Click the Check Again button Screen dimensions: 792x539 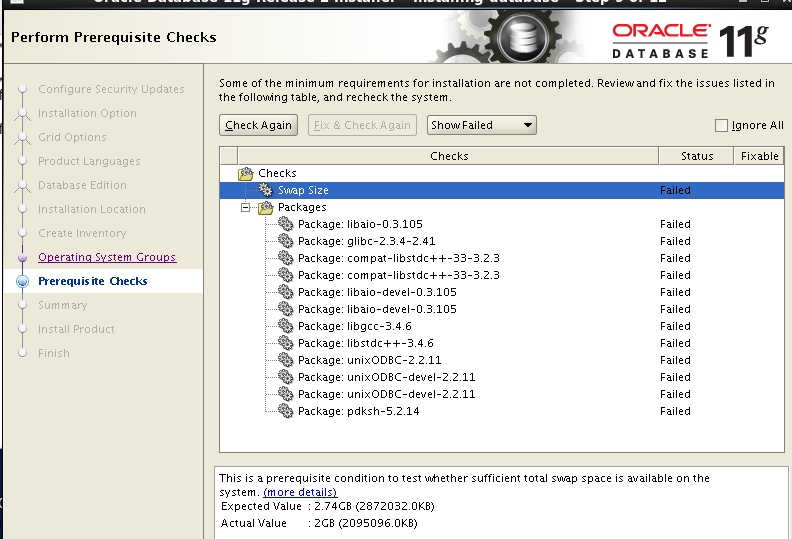pyautogui.click(x=258, y=125)
